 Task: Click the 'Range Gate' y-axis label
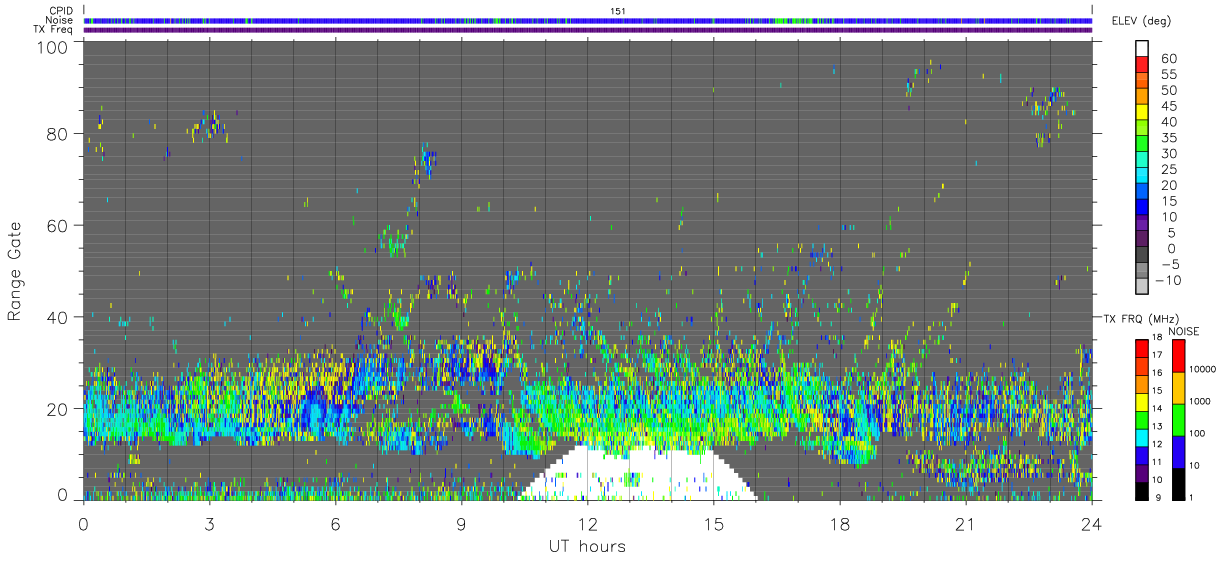point(15,270)
